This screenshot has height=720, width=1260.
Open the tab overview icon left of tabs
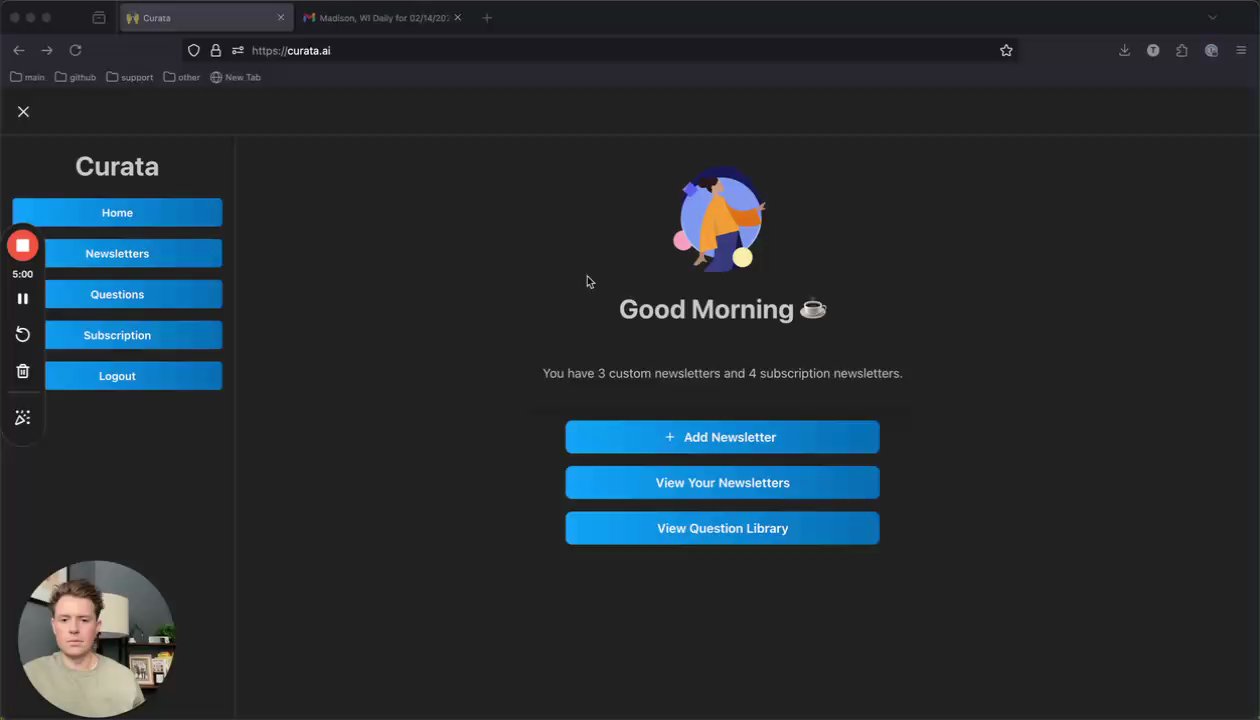(98, 18)
